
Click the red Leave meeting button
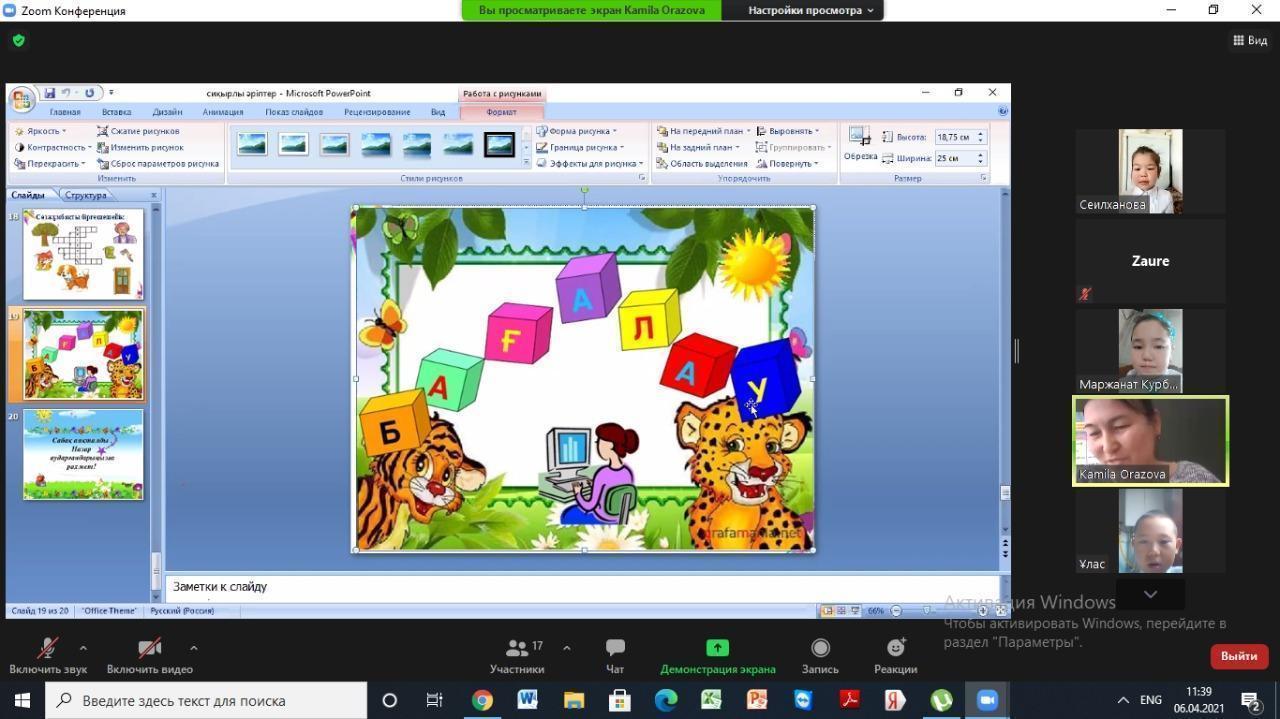[x=1238, y=656]
